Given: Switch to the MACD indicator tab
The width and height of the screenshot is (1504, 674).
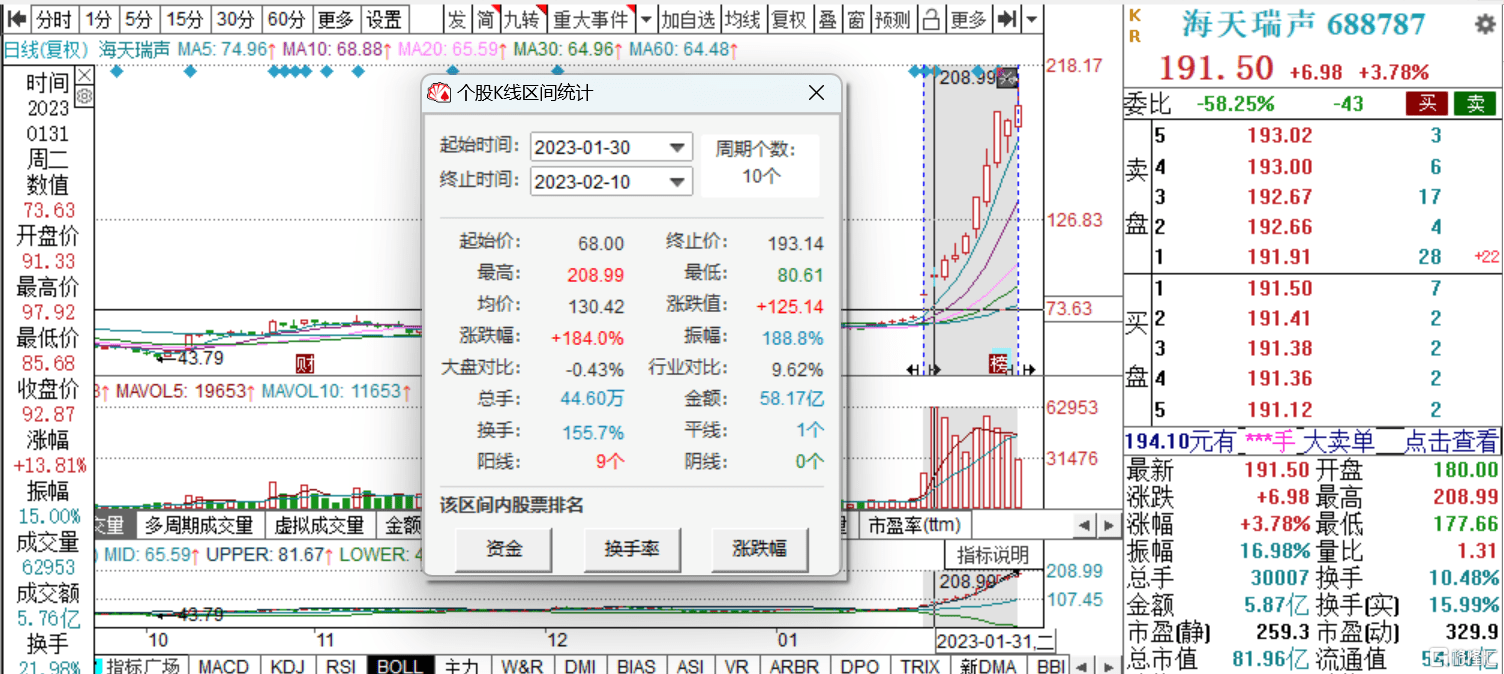Looking at the screenshot, I should (223, 666).
